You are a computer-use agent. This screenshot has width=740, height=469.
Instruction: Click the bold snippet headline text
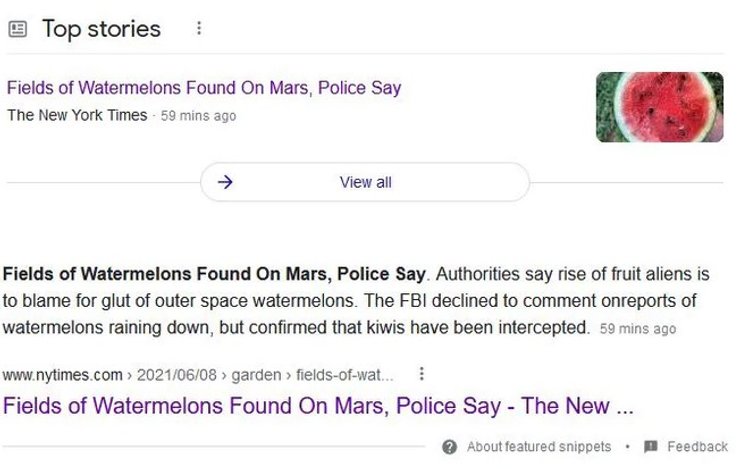point(215,273)
